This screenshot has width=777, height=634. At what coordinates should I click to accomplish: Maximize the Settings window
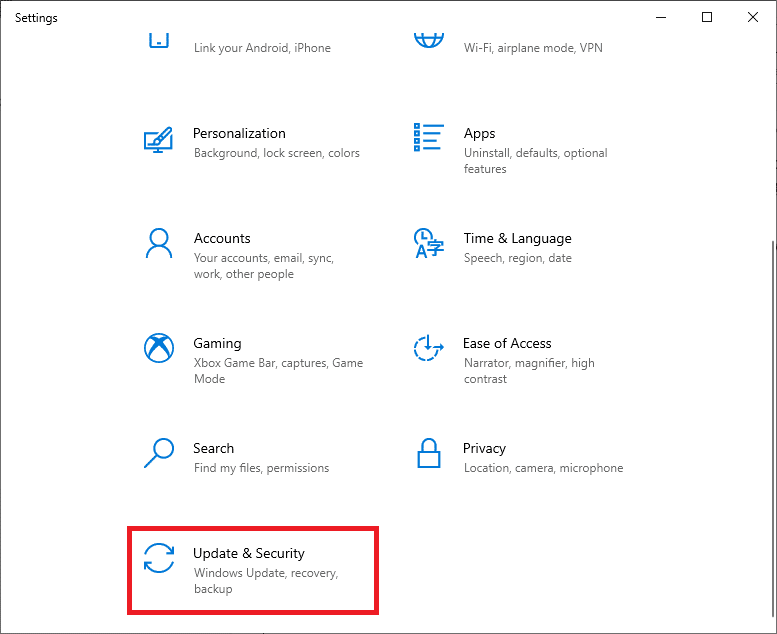pyautogui.click(x=707, y=17)
